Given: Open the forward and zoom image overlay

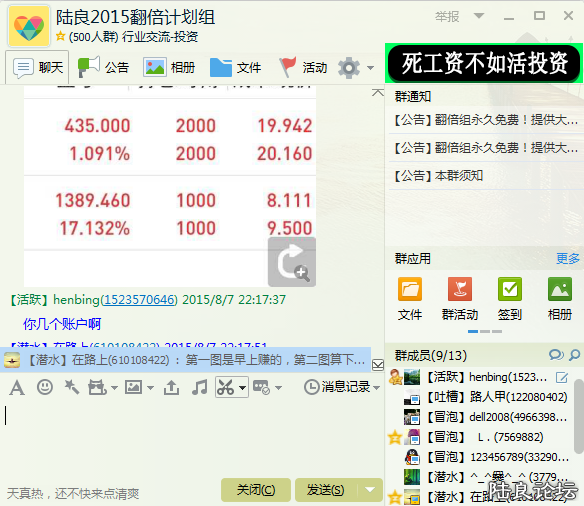Looking at the screenshot, I should point(292,262).
